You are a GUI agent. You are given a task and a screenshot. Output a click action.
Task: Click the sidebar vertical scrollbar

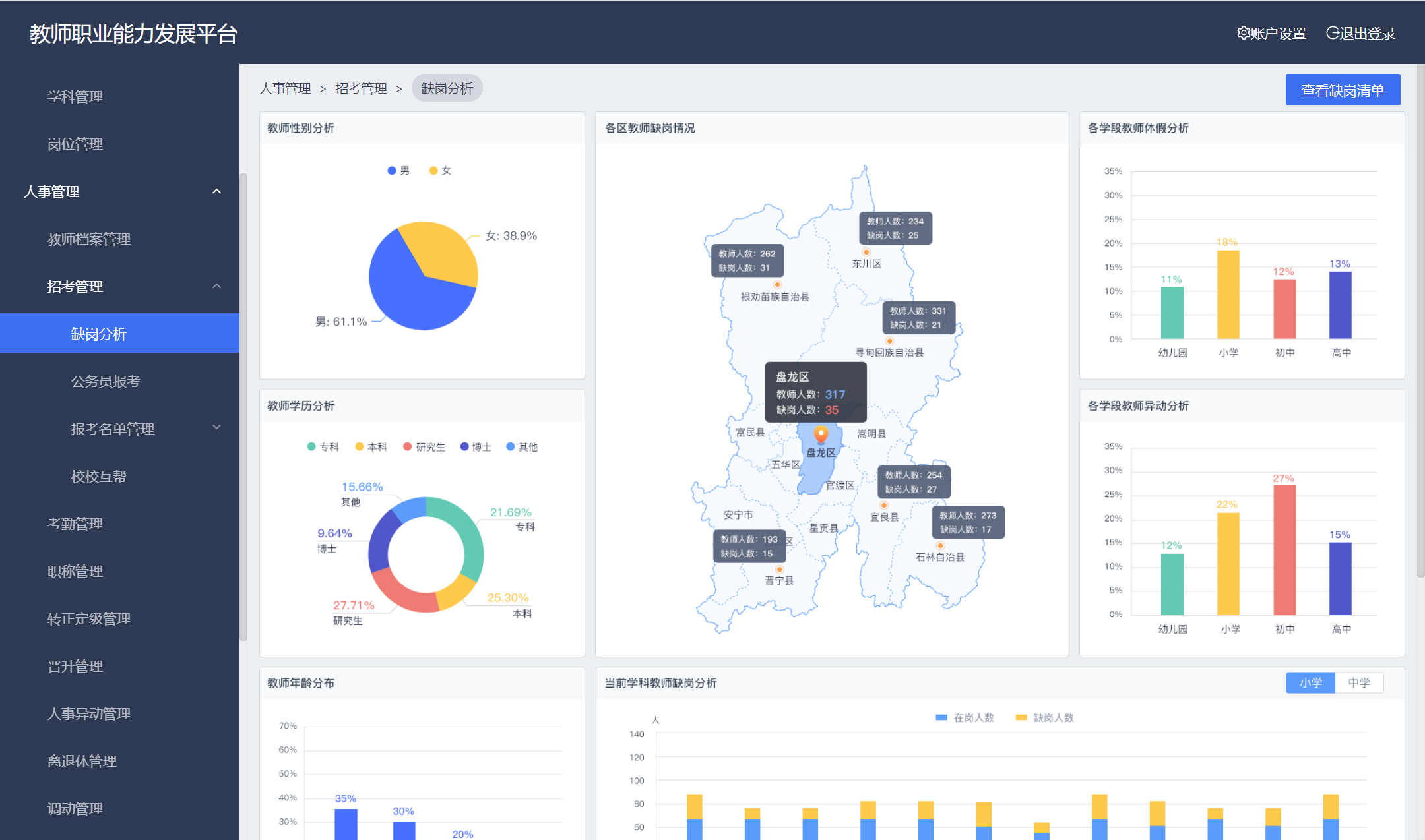243,406
